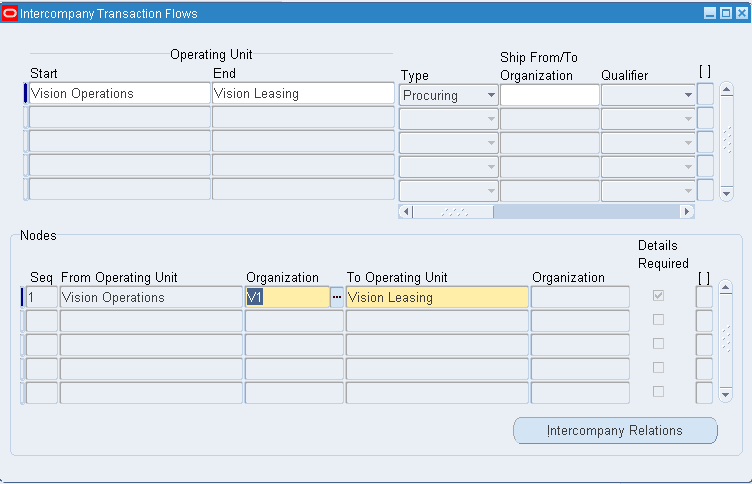This screenshot has height=484, width=752.
Task: Open the Qualifier dropdown in the third row
Action: coord(648,142)
